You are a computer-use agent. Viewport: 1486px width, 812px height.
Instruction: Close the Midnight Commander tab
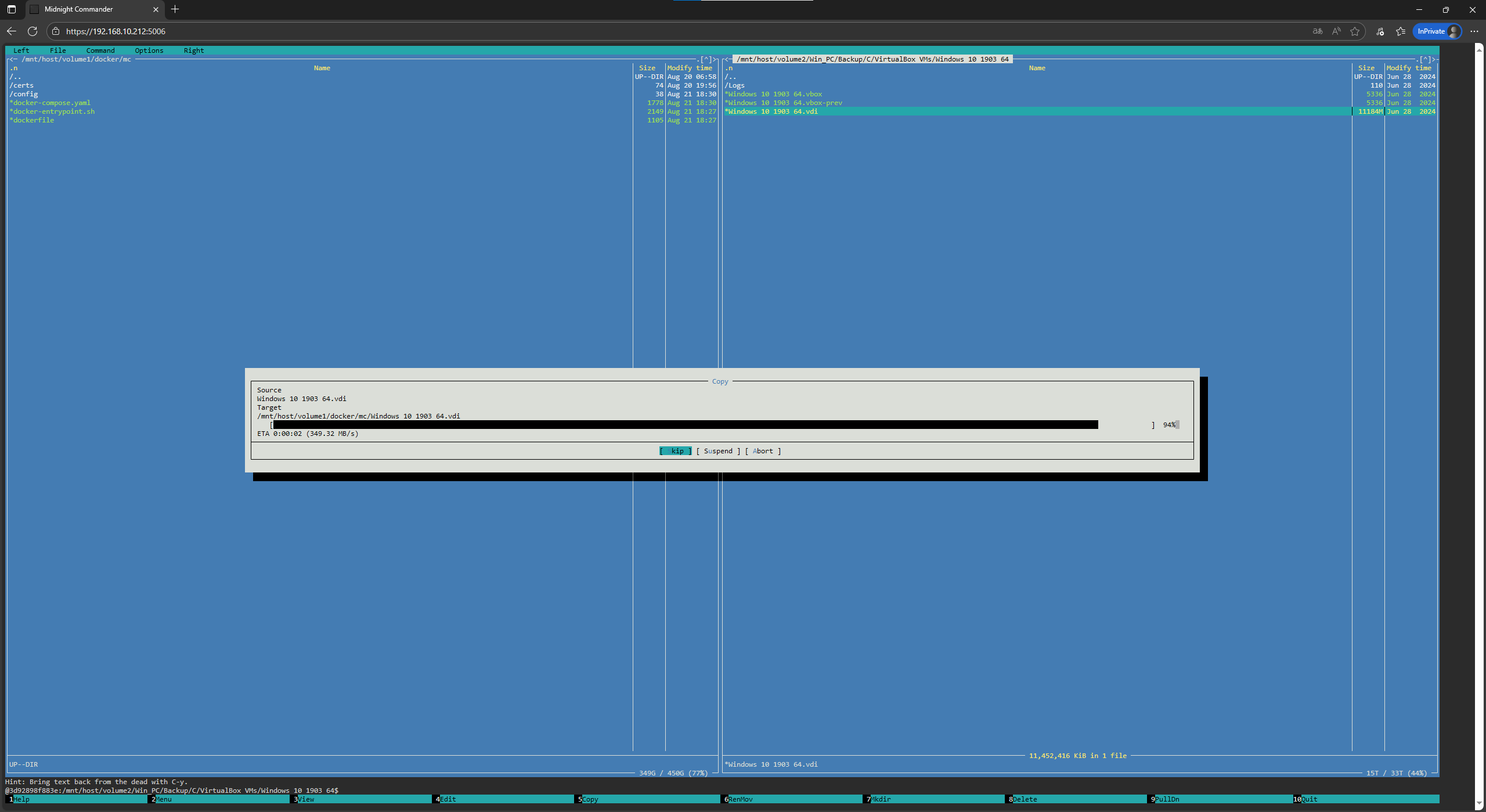[156, 9]
